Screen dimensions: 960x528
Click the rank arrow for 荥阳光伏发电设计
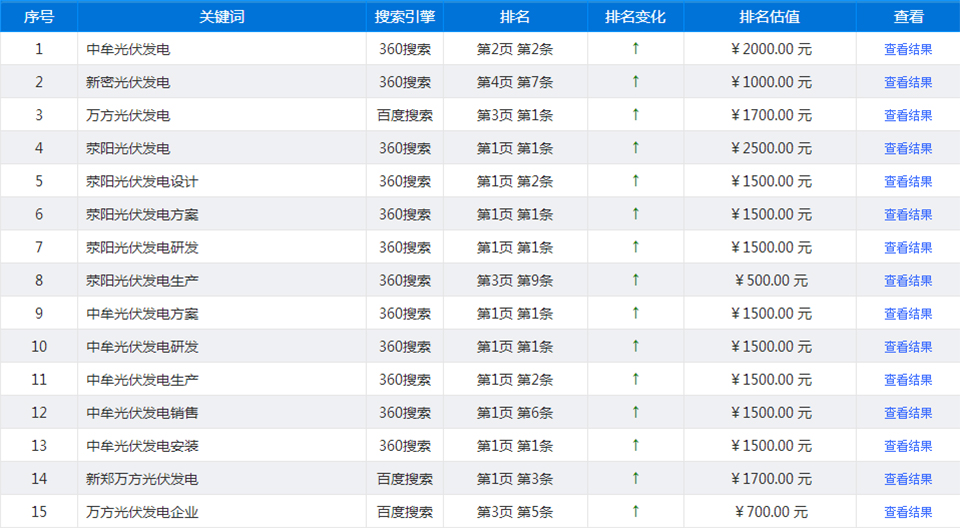636,181
